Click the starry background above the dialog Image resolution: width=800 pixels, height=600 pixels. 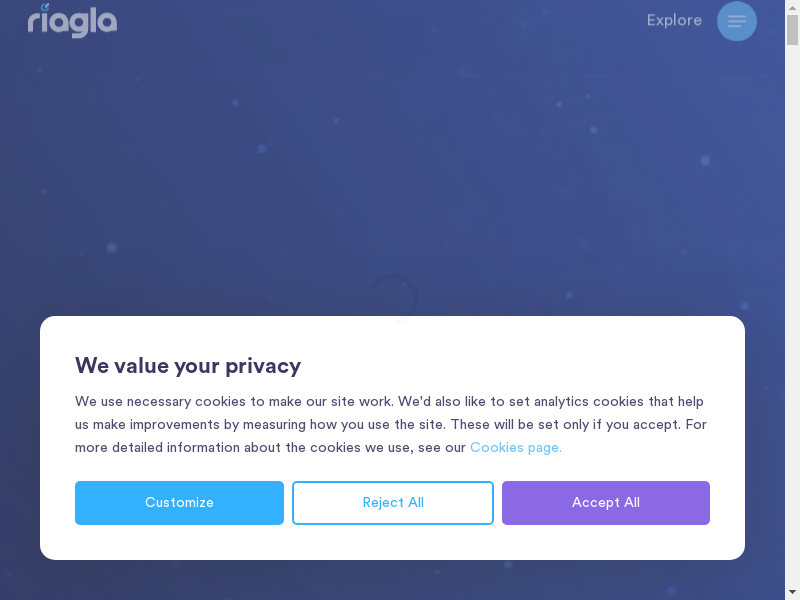pyautogui.click(x=300, y=180)
